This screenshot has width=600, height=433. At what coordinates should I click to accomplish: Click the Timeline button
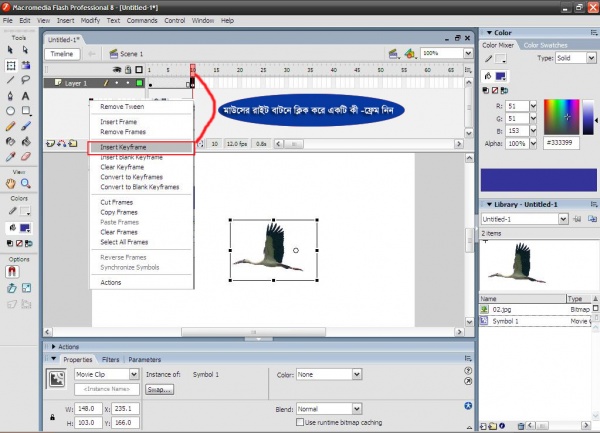(62, 53)
